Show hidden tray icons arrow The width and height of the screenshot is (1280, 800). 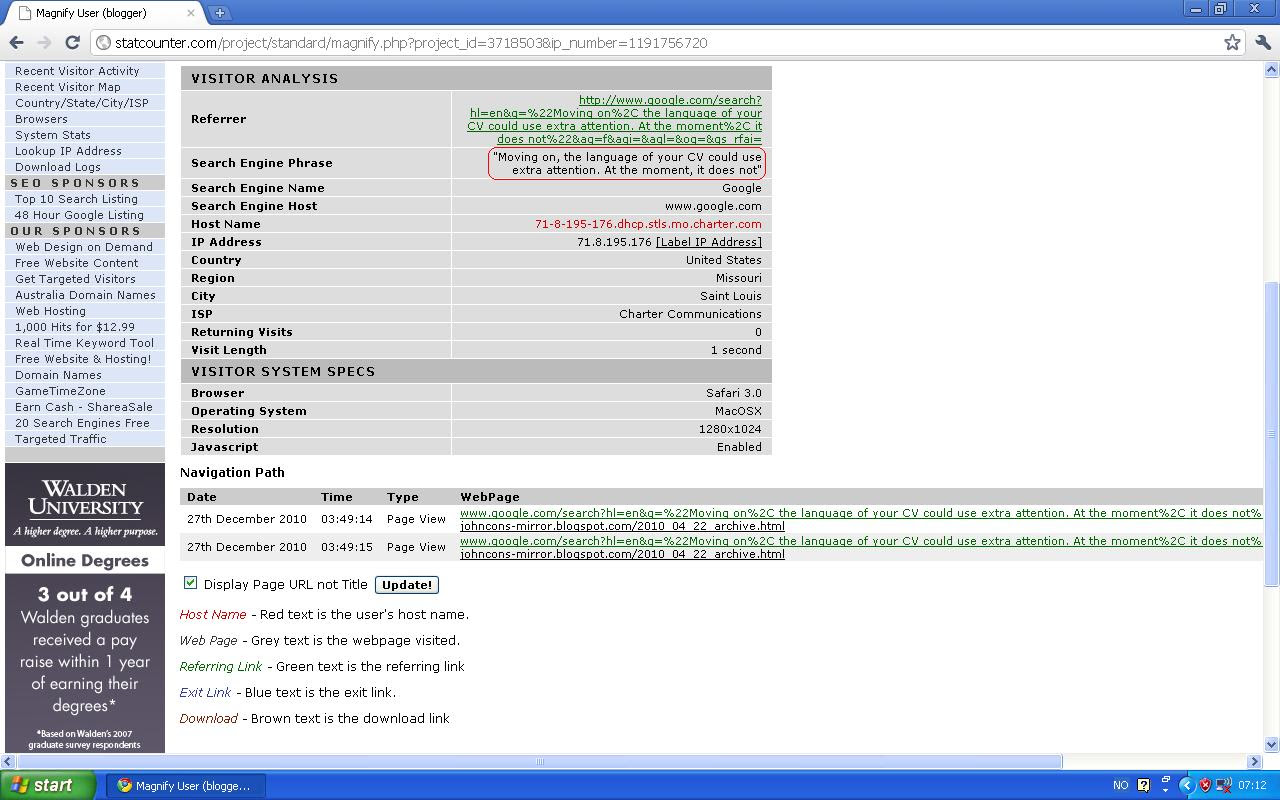tap(1187, 785)
